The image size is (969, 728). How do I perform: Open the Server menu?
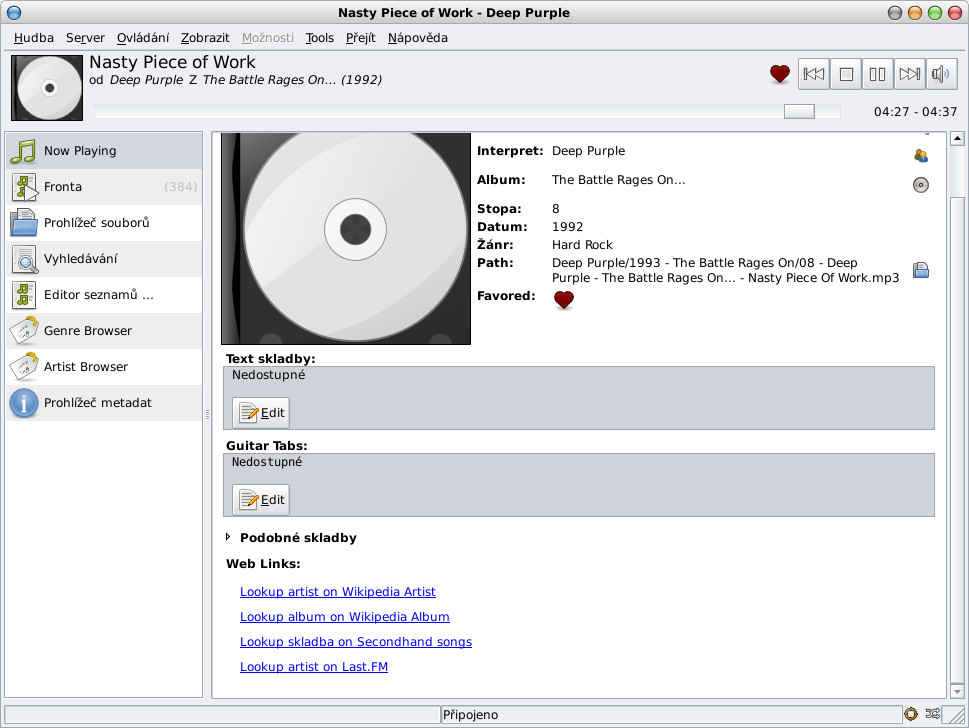coord(85,38)
